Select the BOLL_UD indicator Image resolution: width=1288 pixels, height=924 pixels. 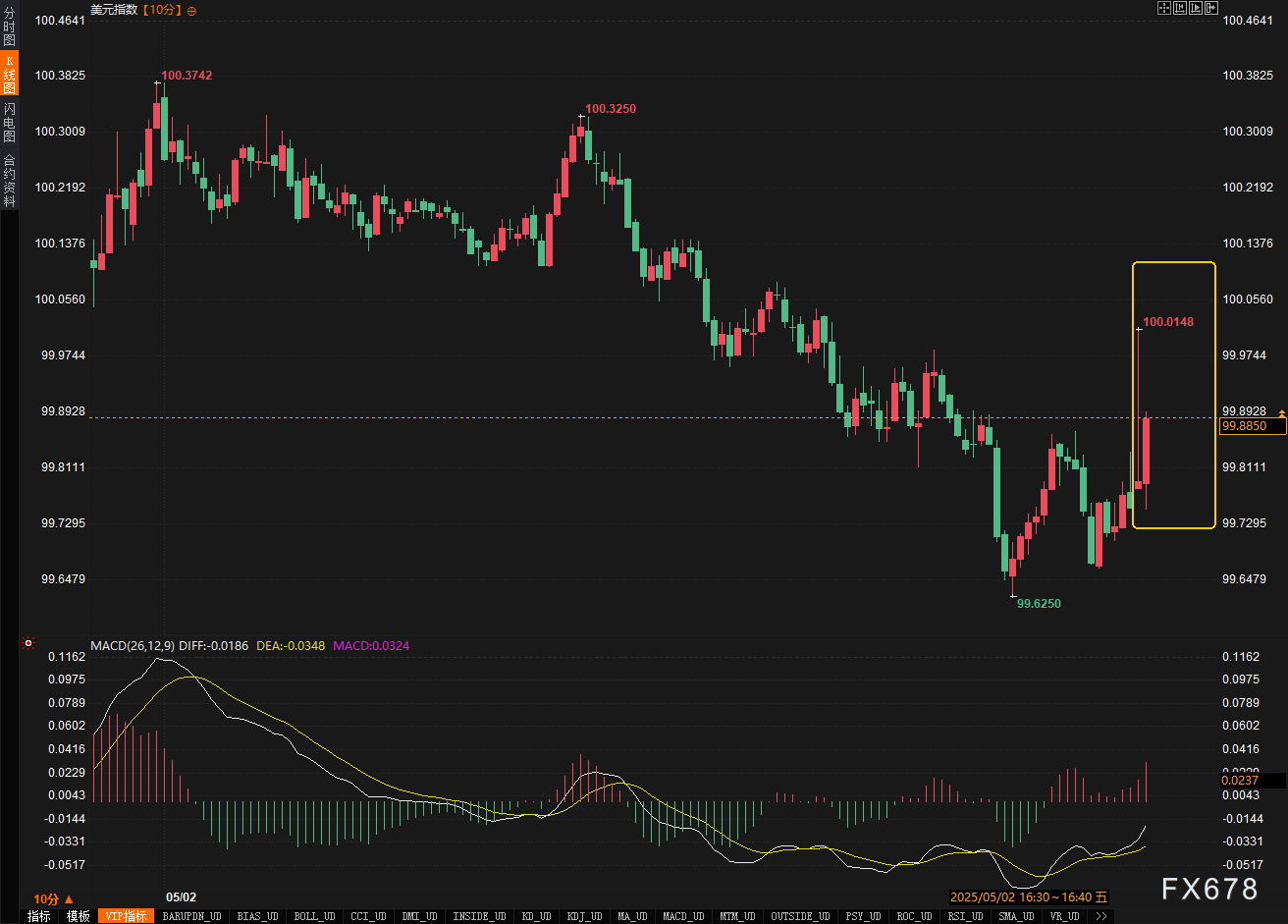(x=313, y=916)
